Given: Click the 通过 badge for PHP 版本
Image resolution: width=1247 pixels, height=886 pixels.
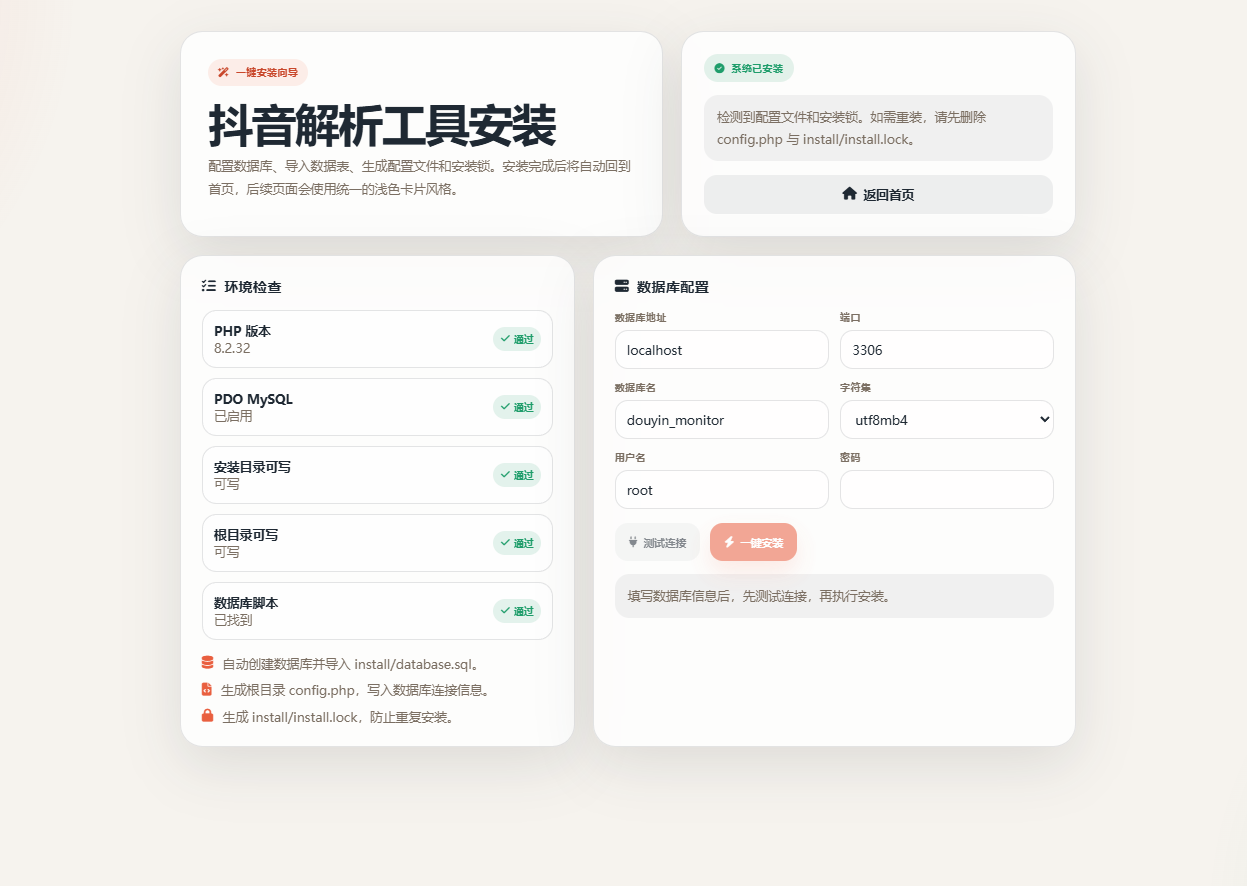Looking at the screenshot, I should point(517,339).
